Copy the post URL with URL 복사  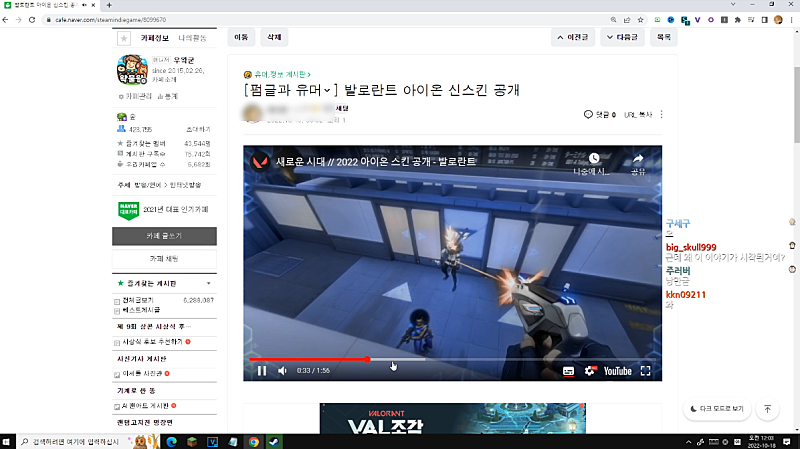click(638, 115)
